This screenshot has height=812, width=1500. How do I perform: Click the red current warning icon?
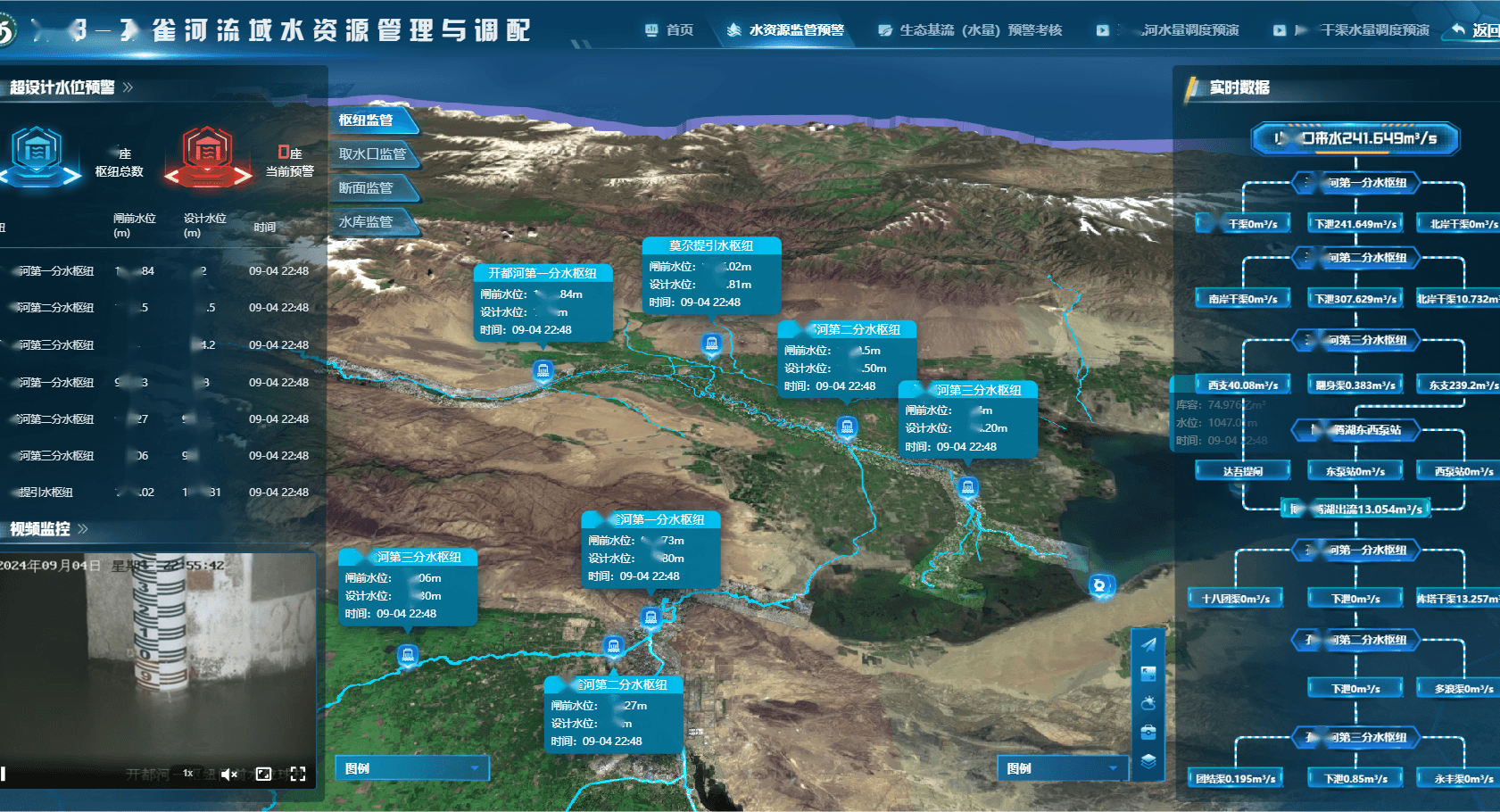(208, 155)
